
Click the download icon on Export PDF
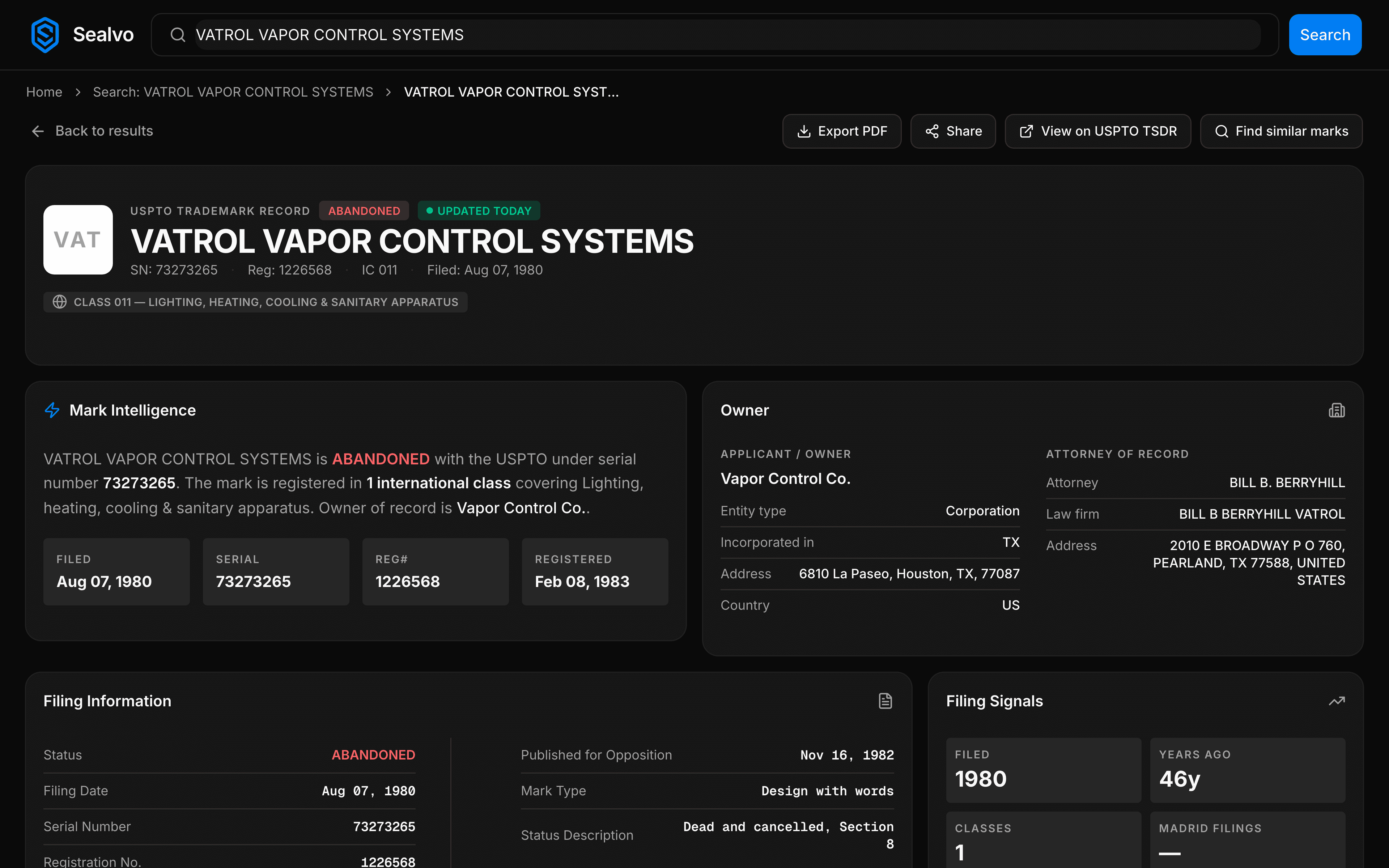804,131
